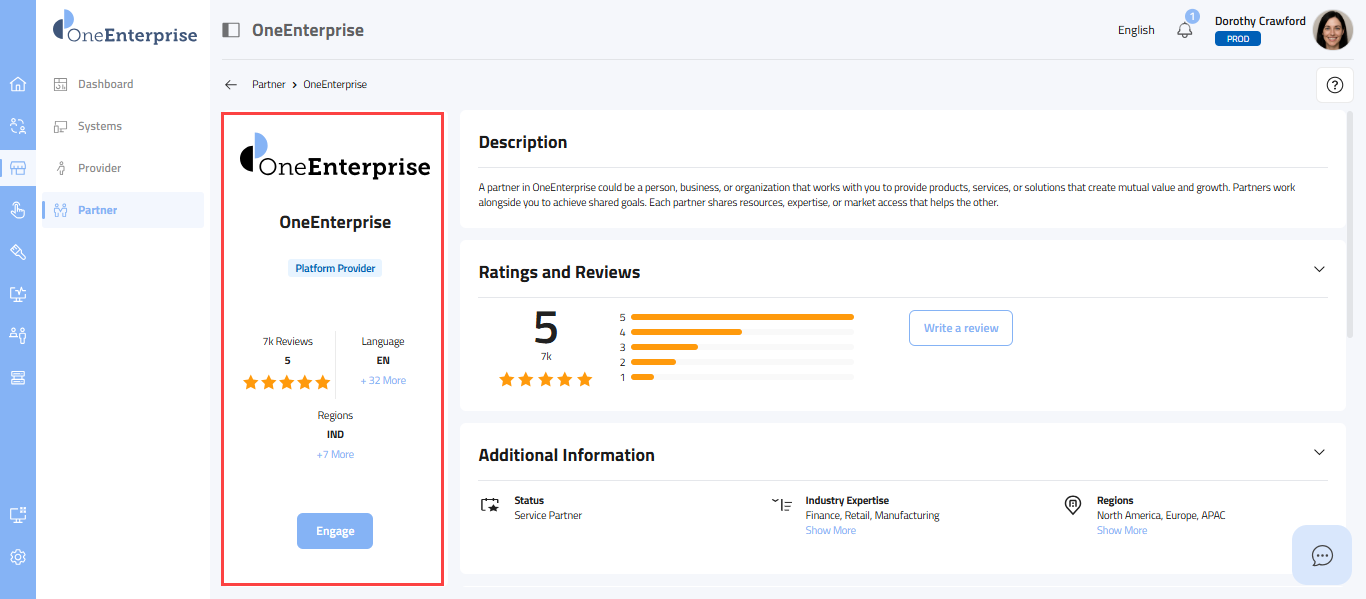
Task: Click the Engage button
Action: (335, 531)
